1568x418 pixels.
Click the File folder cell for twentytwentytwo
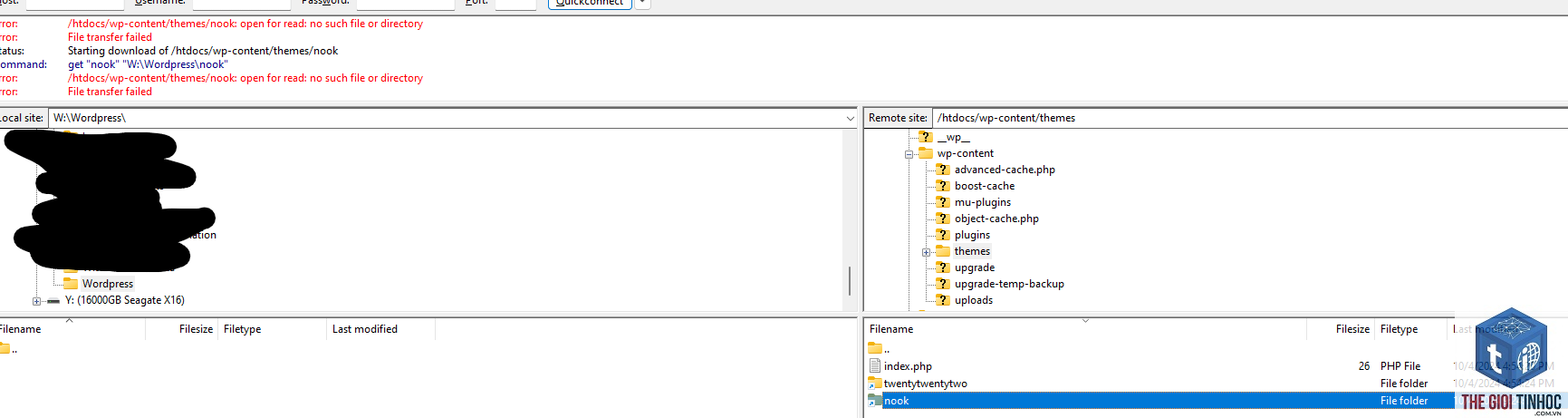click(1404, 384)
